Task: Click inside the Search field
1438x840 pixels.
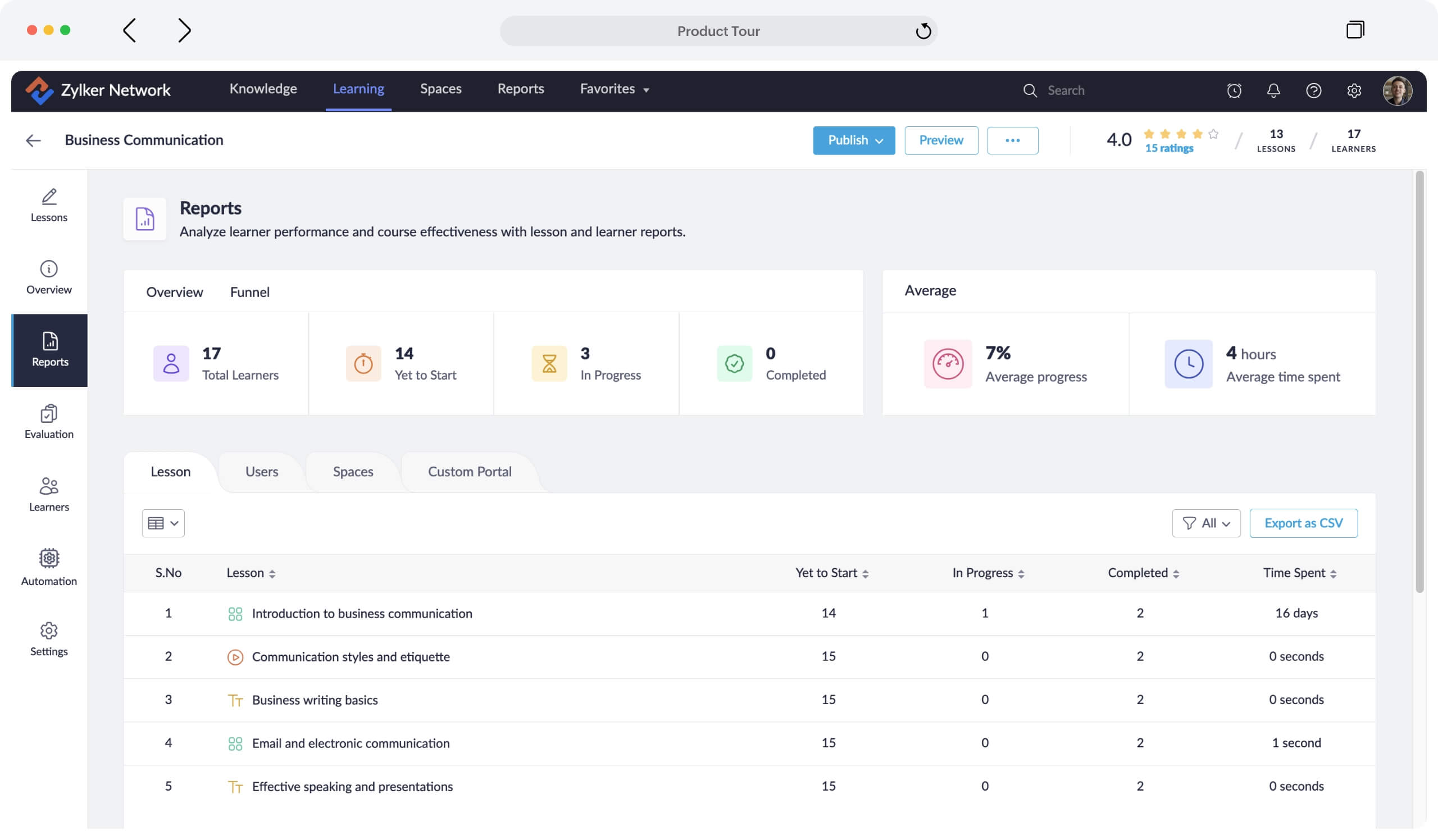Action: 1084,90
